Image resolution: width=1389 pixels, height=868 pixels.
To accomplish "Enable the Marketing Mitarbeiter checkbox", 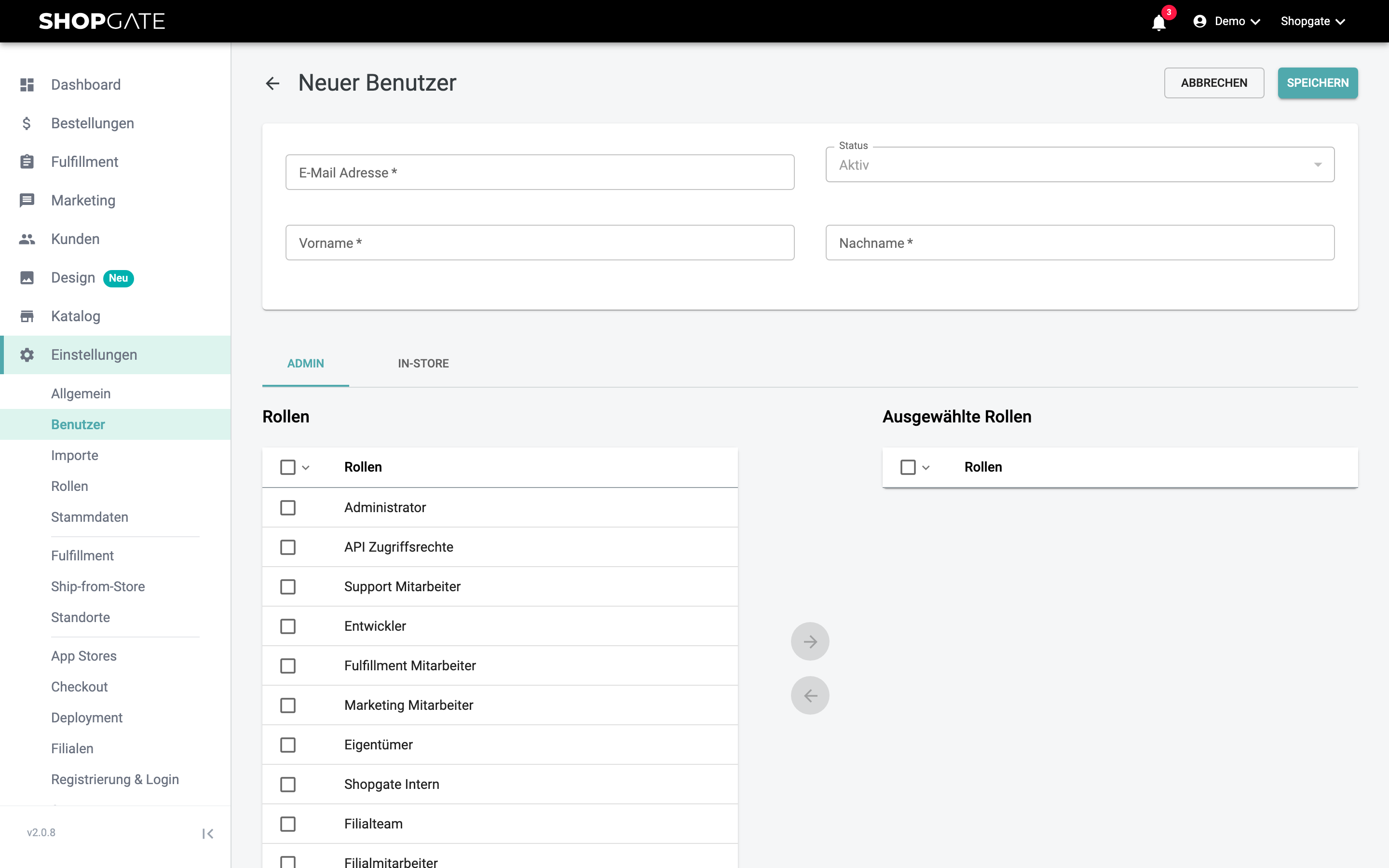I will click(x=287, y=705).
